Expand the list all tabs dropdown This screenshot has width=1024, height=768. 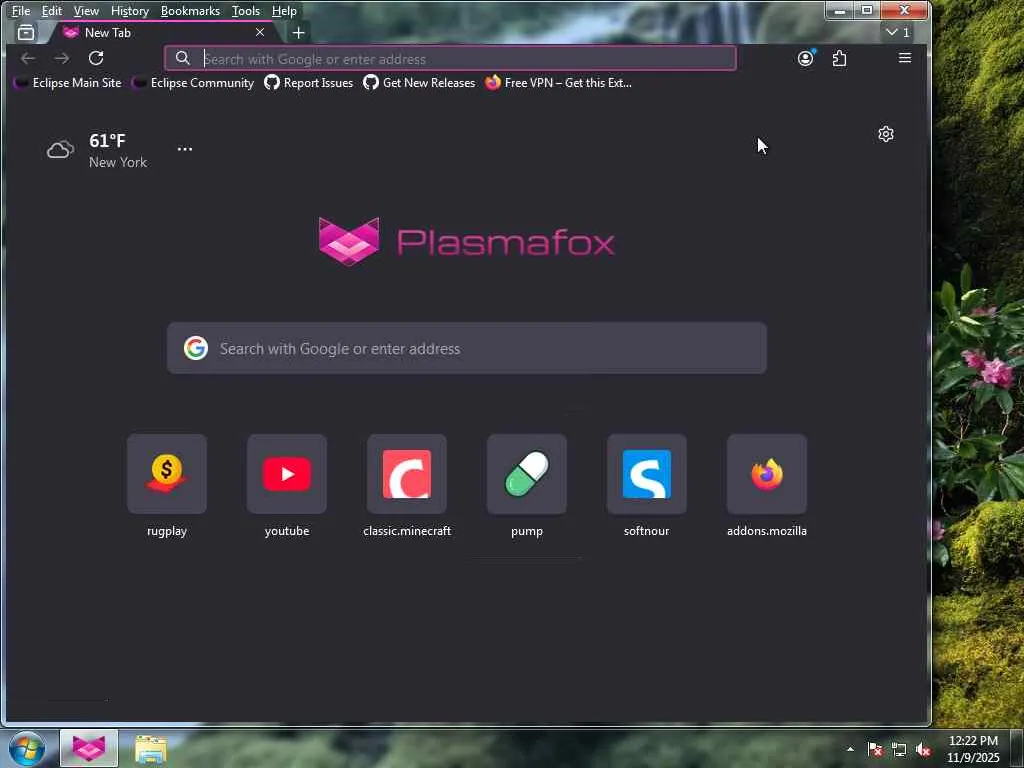[x=898, y=32]
